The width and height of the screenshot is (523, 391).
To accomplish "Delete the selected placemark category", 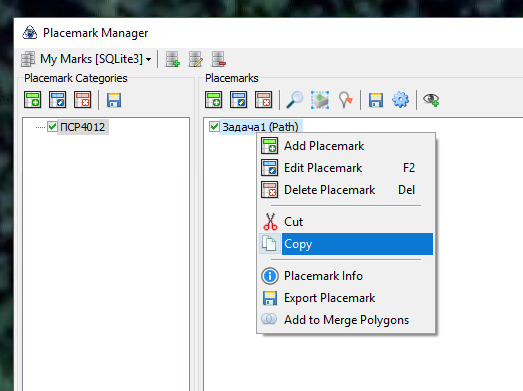I will pos(82,100).
